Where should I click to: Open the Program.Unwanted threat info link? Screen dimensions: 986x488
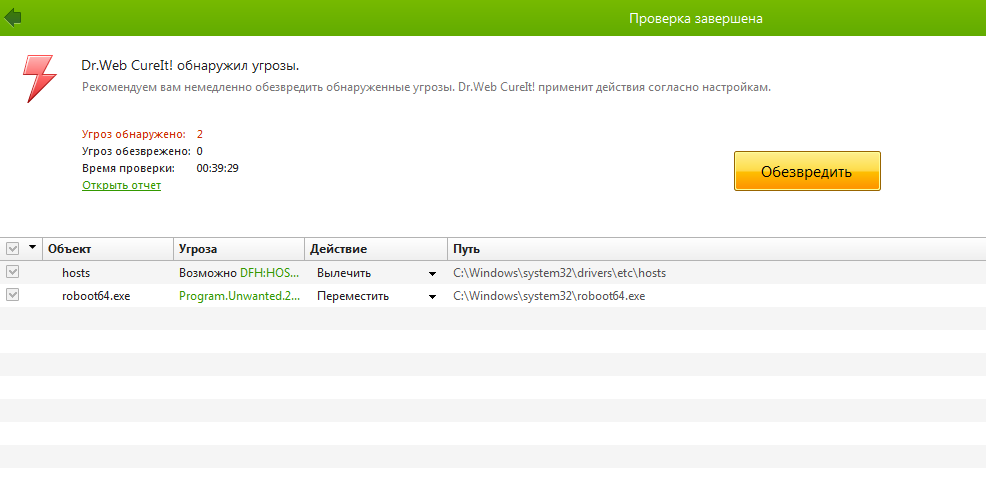[239, 295]
